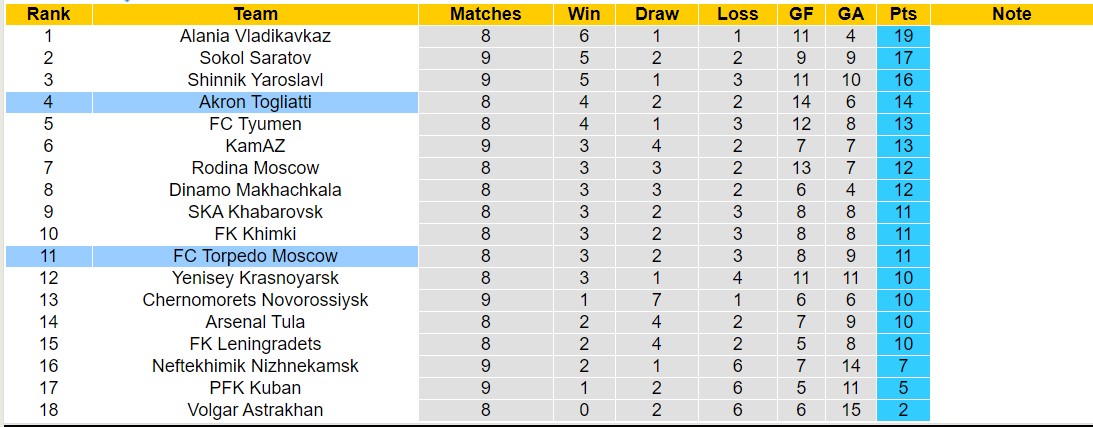Sort by the Pts column header
This screenshot has height=427, width=1093.
pos(903,14)
